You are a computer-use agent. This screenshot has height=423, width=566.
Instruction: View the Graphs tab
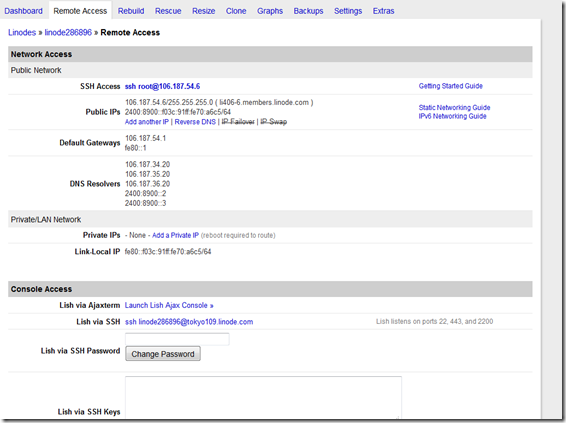pos(270,11)
